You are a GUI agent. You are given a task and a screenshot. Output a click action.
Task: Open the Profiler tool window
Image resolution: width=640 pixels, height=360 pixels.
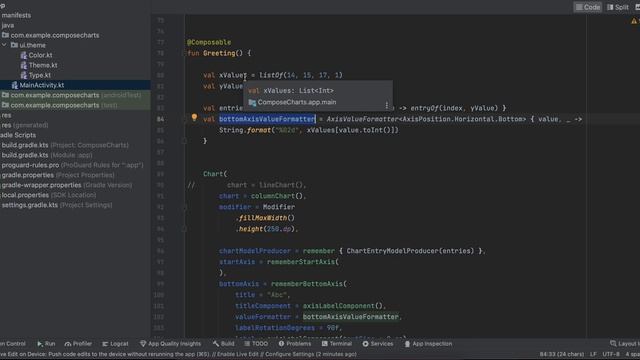pyautogui.click(x=78, y=344)
